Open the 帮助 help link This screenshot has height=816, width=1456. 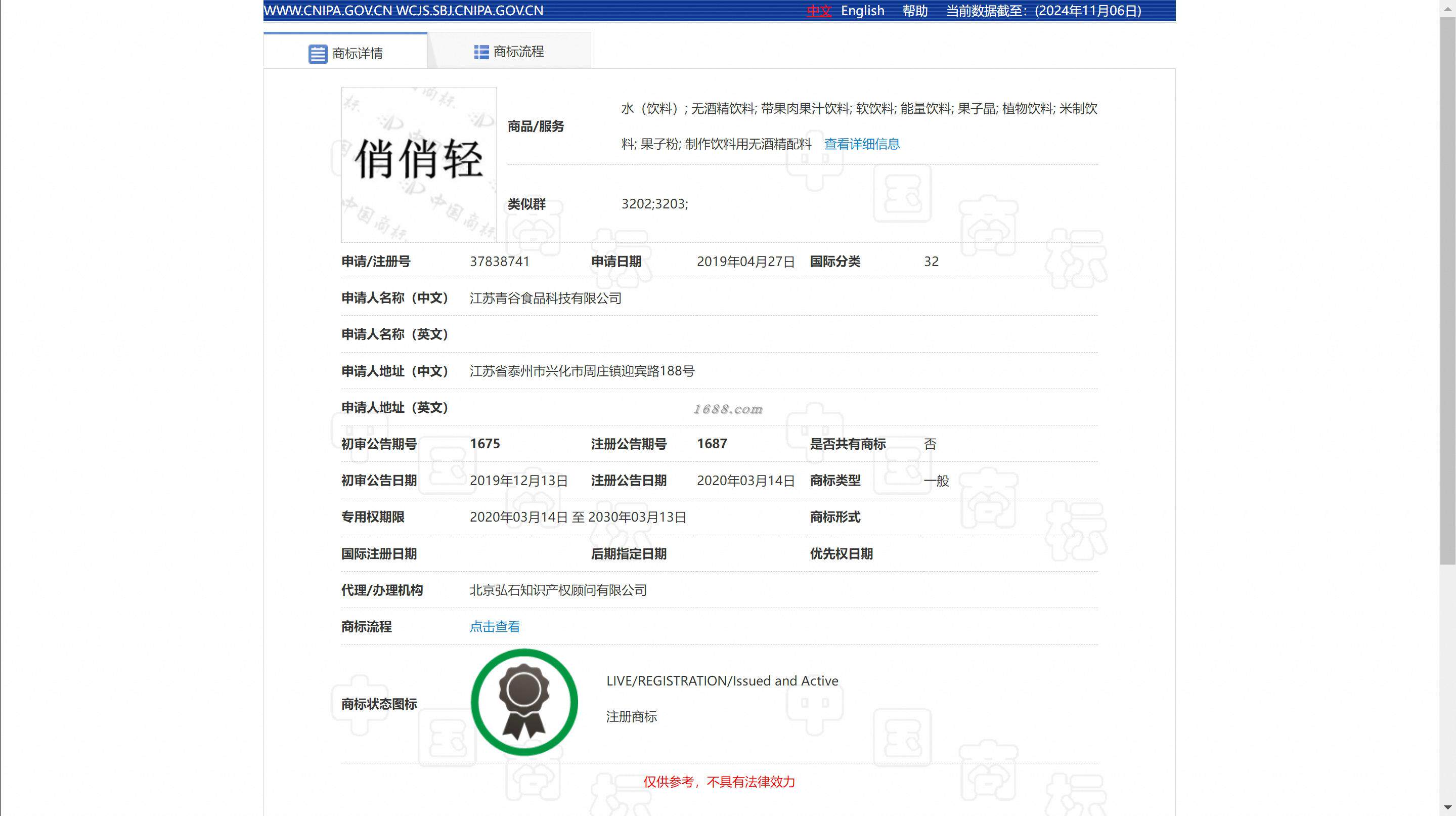point(914,11)
